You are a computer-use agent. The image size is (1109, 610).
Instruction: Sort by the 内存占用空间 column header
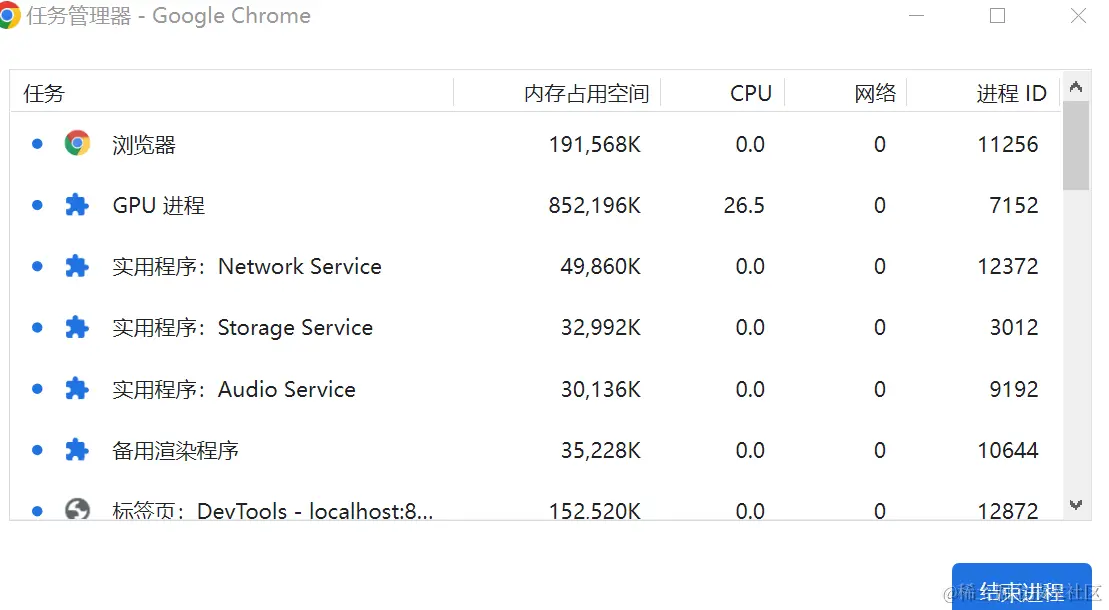click(x=586, y=93)
